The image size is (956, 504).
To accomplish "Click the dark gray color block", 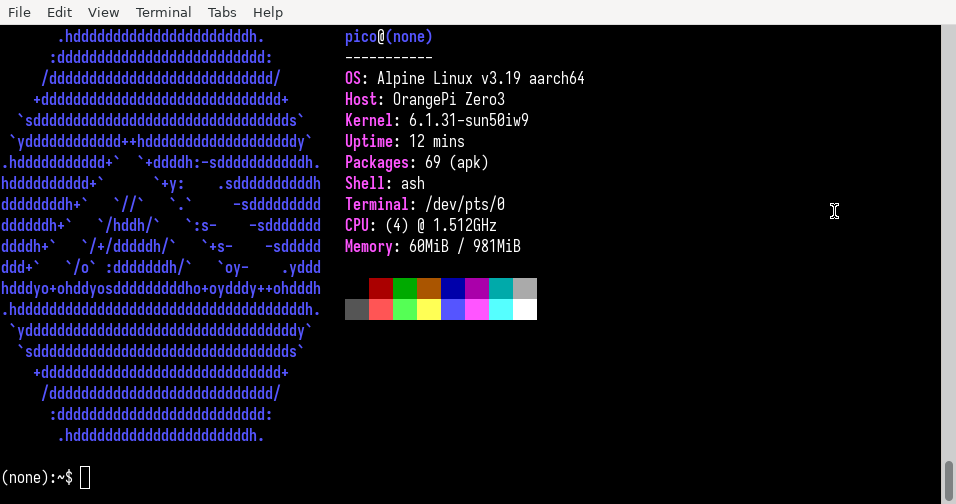I will click(x=357, y=310).
